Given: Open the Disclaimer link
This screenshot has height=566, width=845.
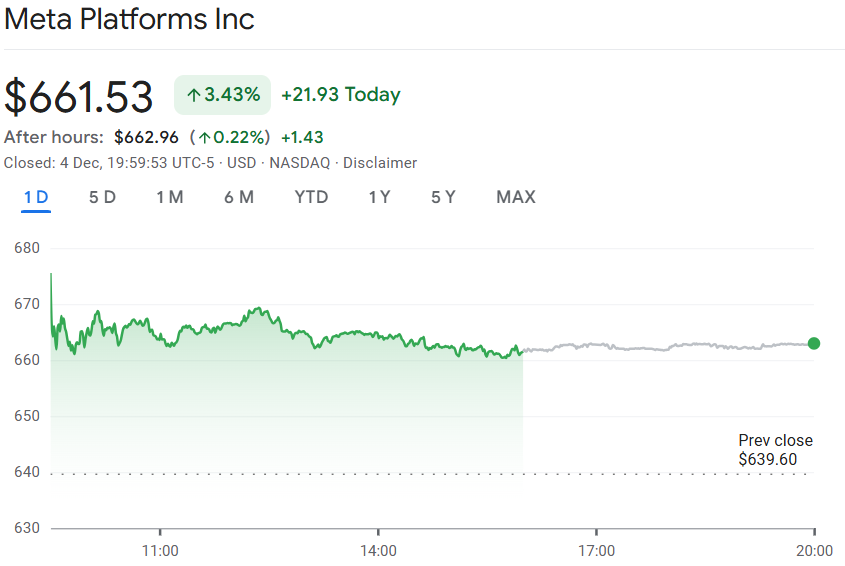Looking at the screenshot, I should tap(379, 163).
